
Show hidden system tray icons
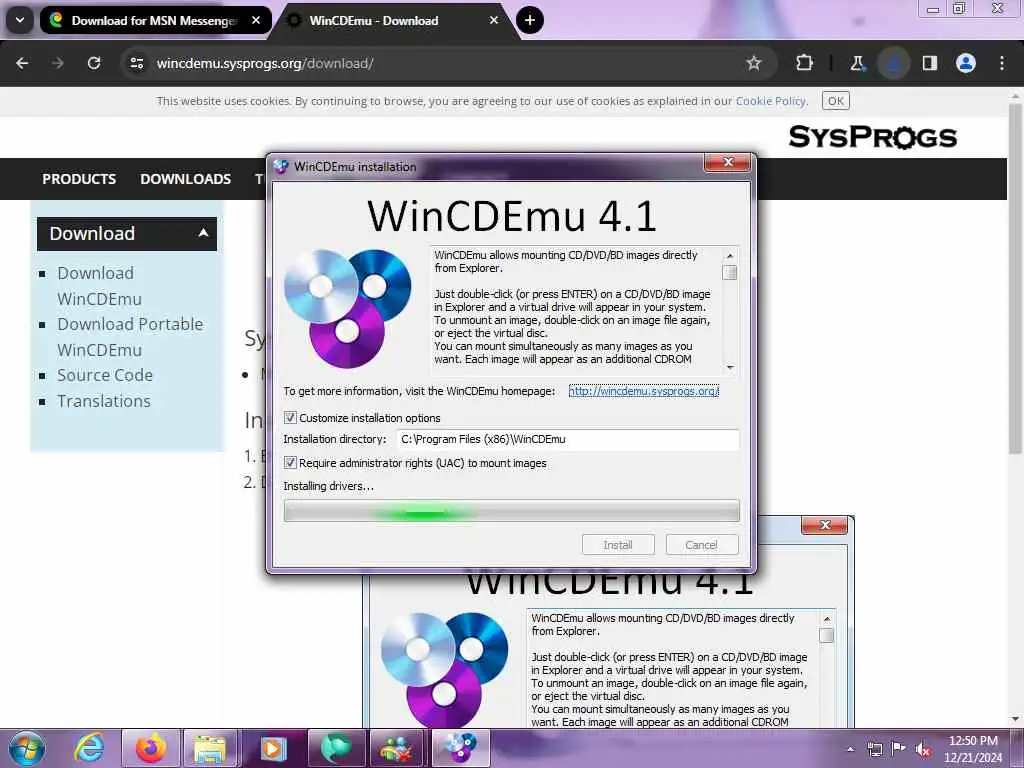tap(850, 749)
